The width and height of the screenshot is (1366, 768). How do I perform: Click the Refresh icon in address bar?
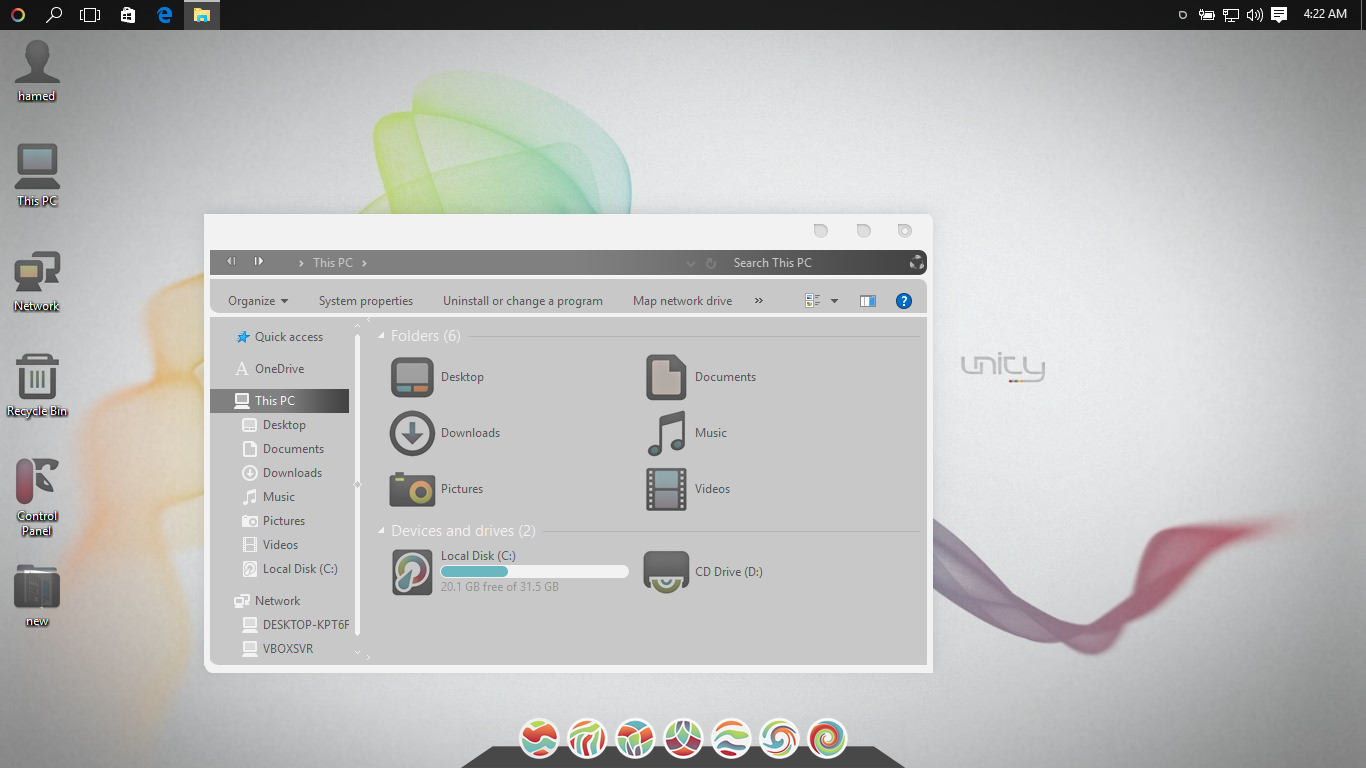[x=711, y=263]
